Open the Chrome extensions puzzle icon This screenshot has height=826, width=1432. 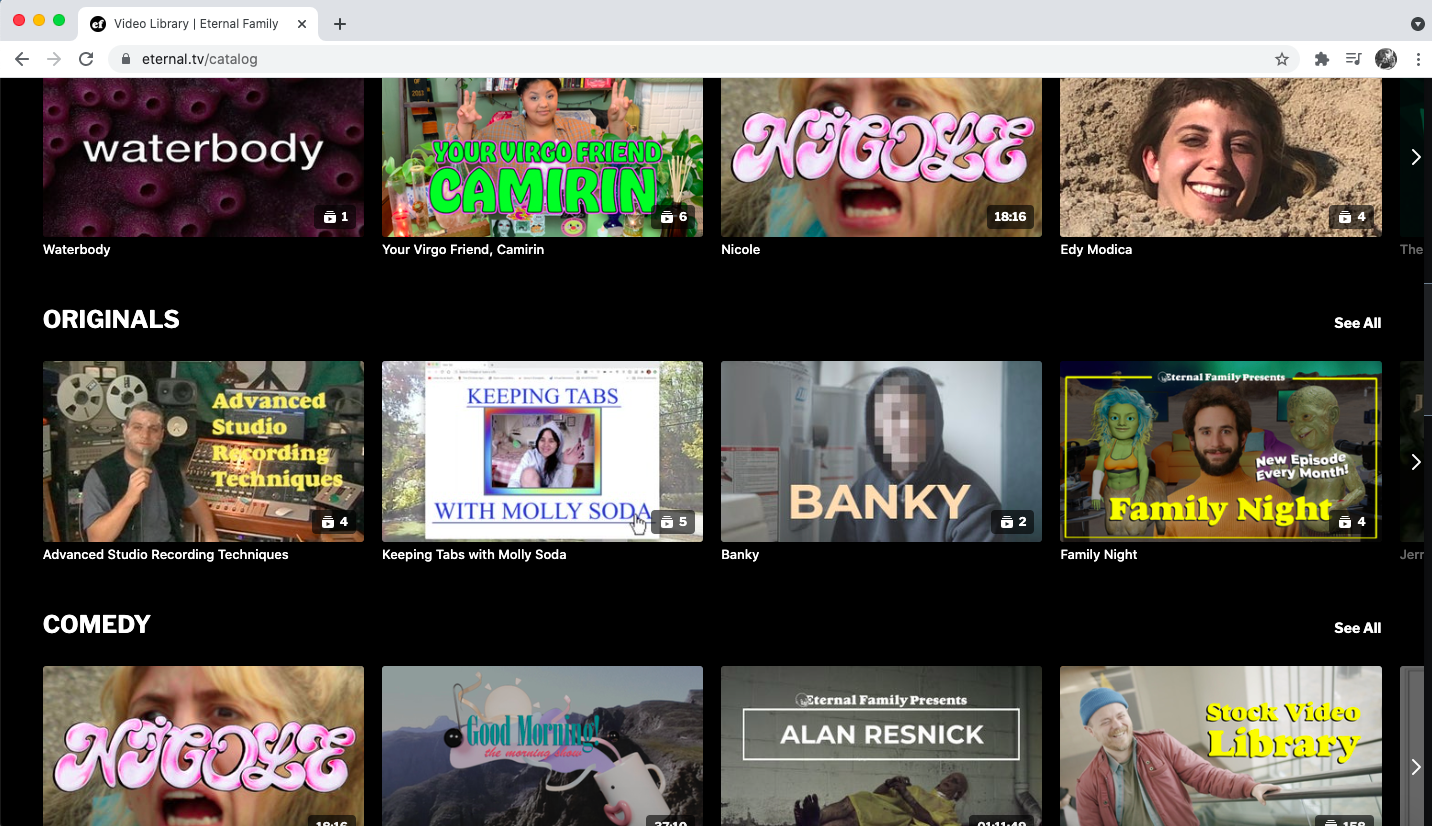1321,59
